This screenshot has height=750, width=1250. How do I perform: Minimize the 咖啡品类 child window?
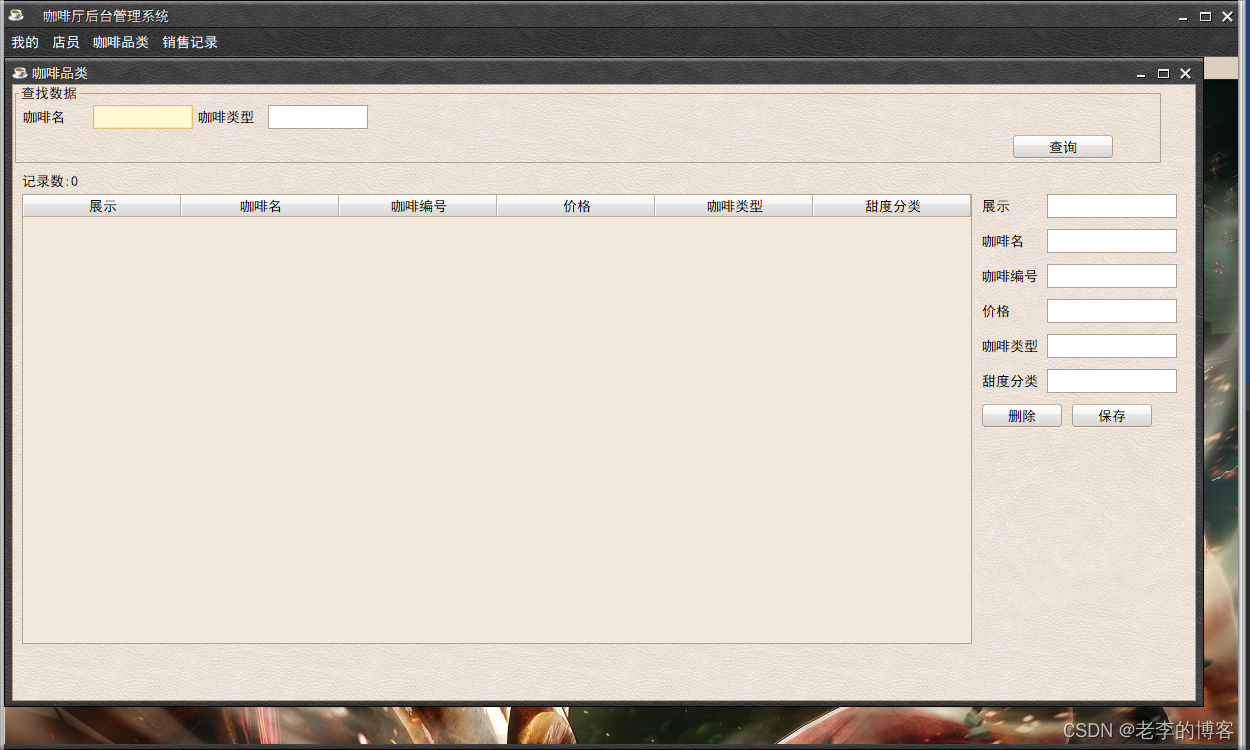coord(1140,73)
